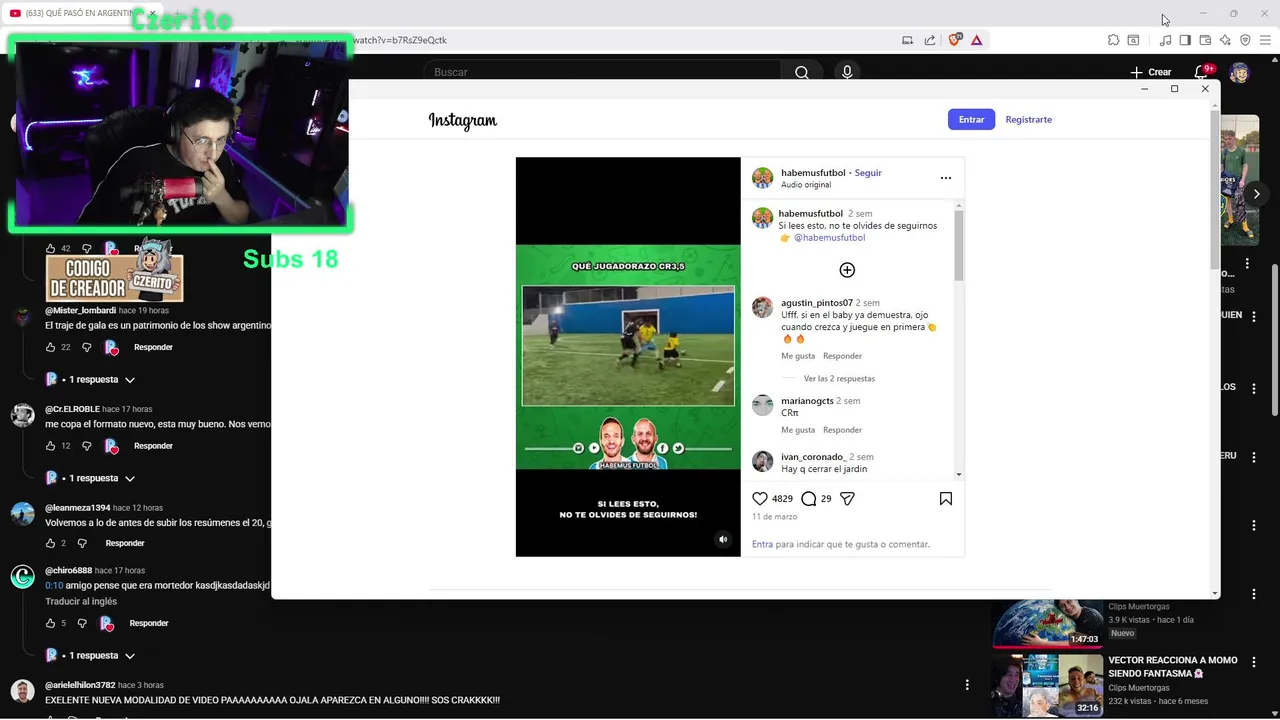Open the YouTube account avatar menu

point(1239,72)
